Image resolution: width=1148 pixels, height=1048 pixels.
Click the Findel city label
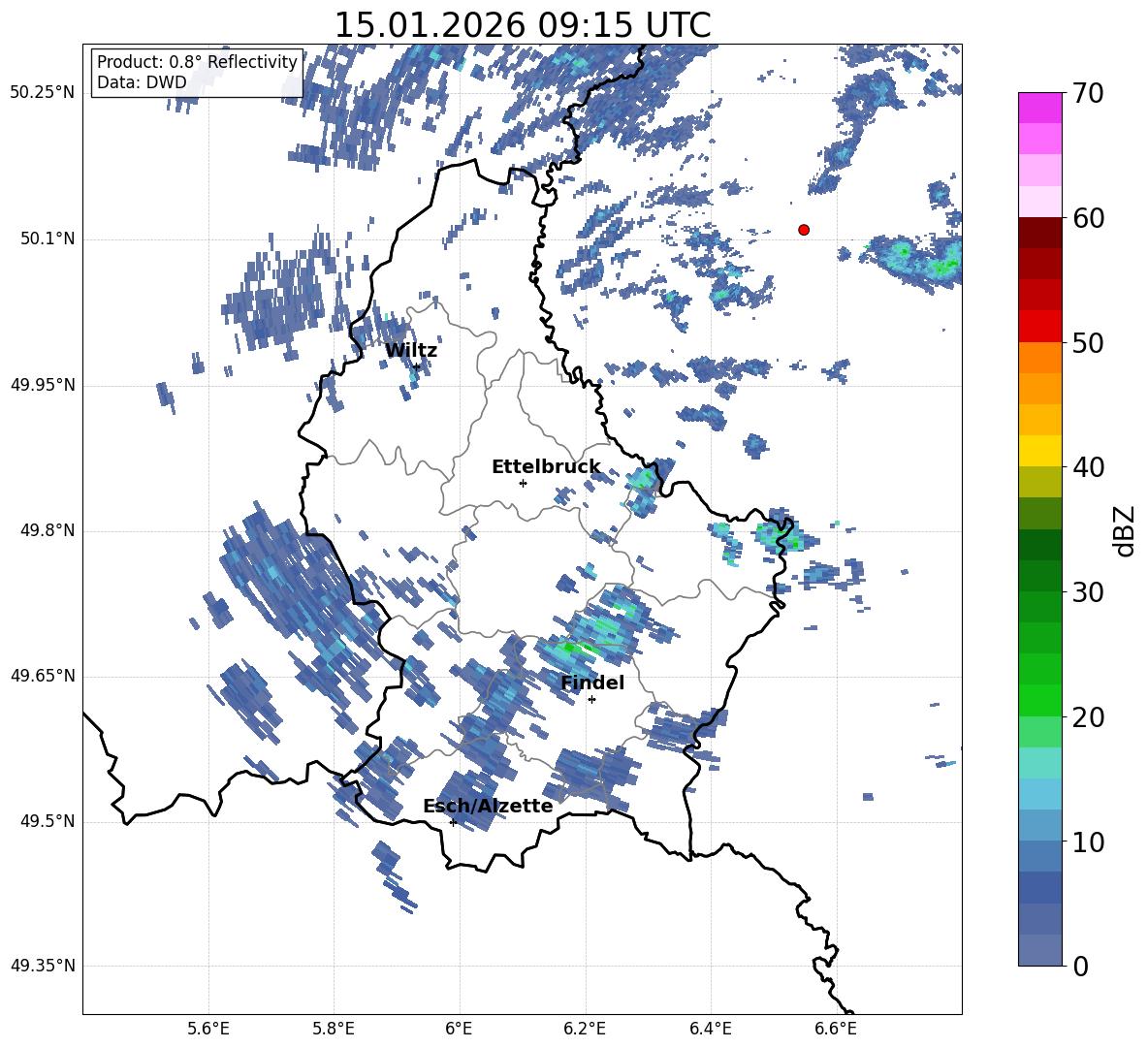(x=592, y=683)
